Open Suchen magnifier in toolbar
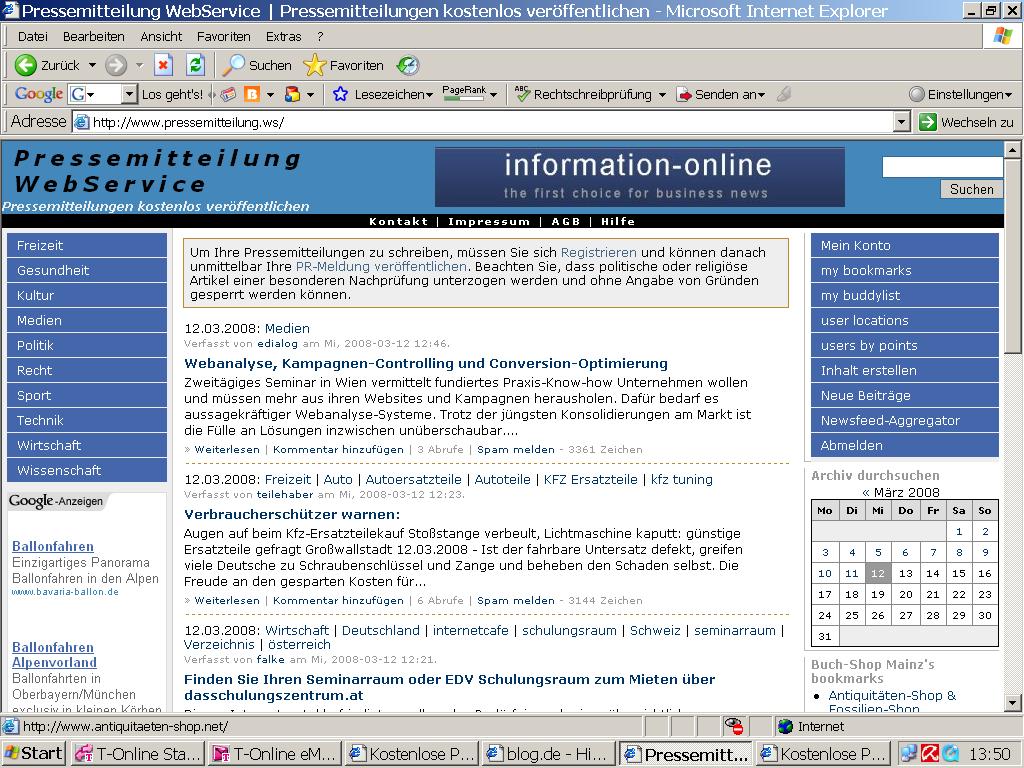Screen dimensions: 1024x768 232,65
